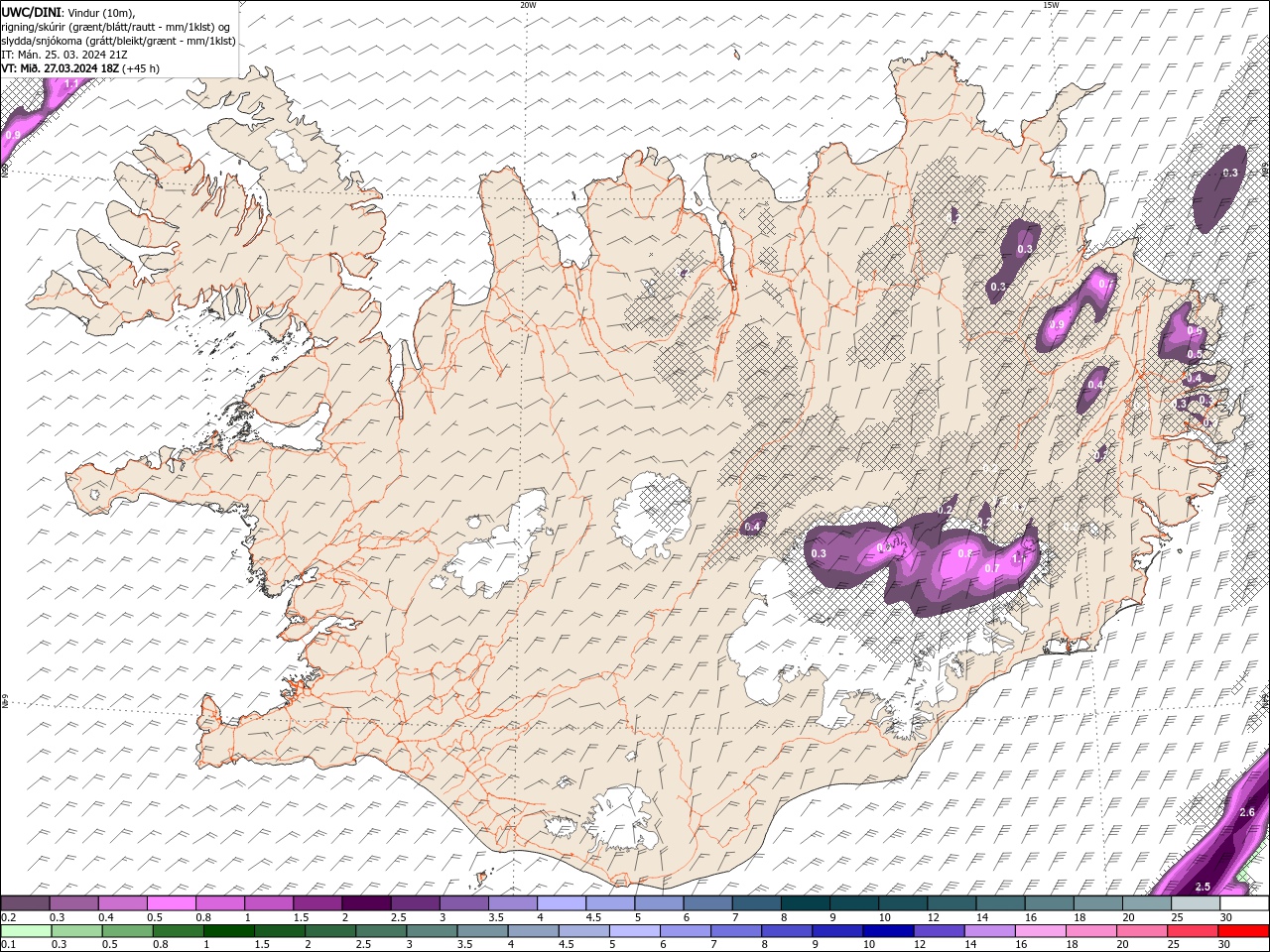
Task: Click the 'IT: Mán. 25. 03. 2024 21Z' line
Action: 64,55
